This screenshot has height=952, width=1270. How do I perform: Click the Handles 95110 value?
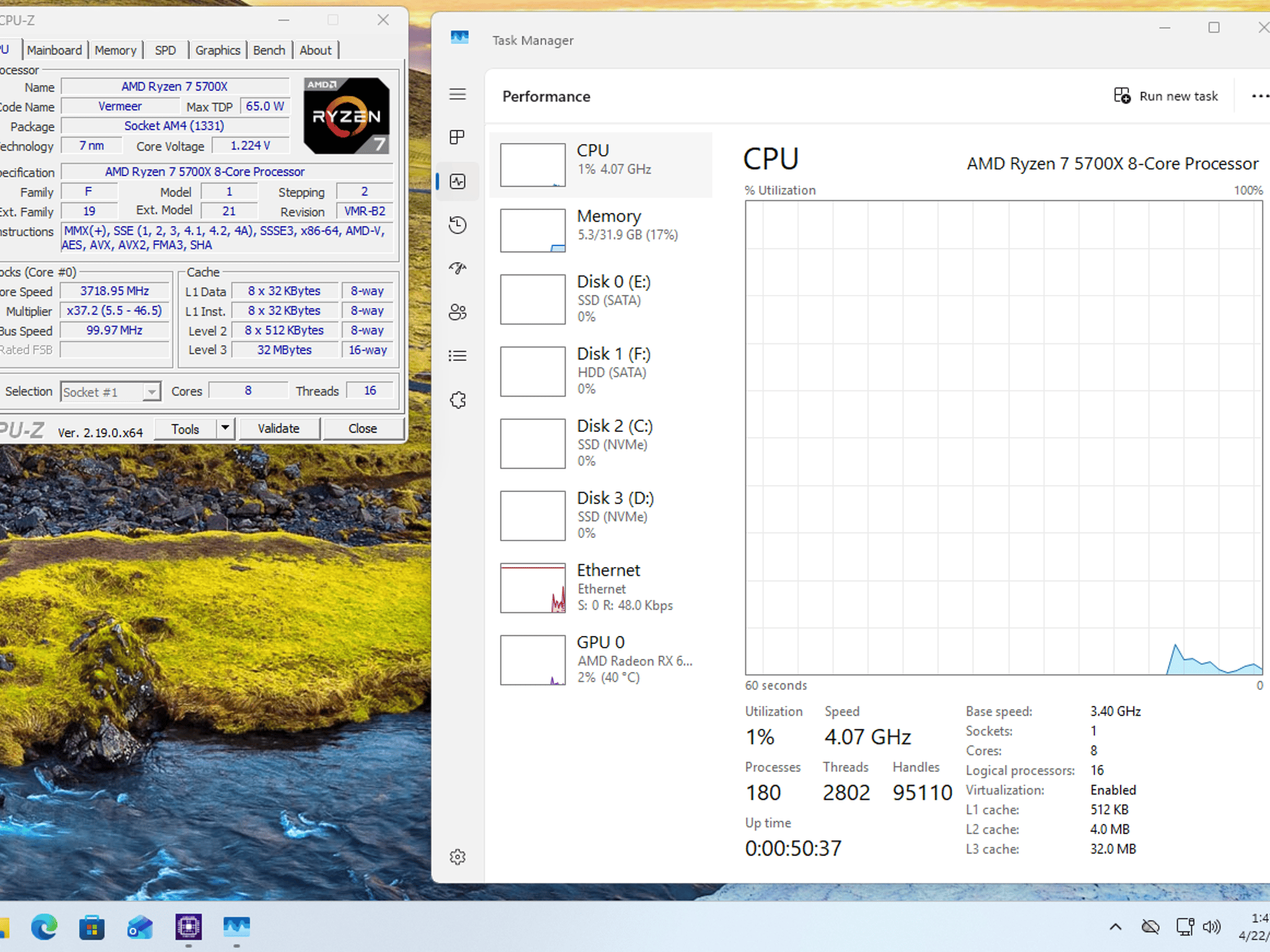tap(922, 793)
